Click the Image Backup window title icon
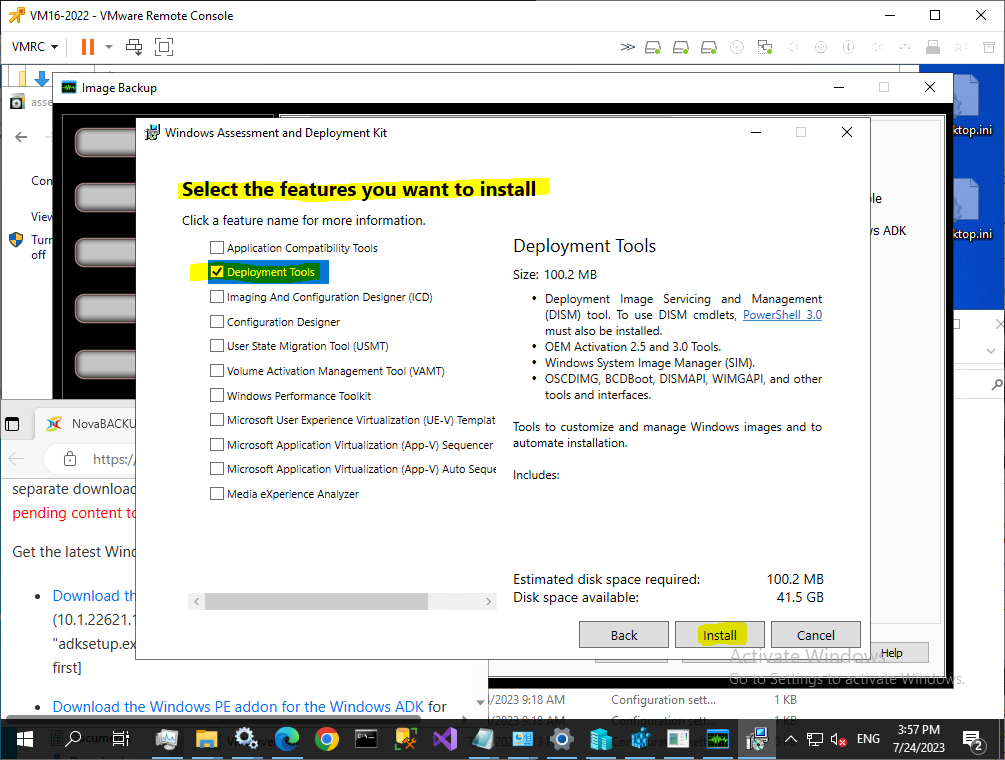1005x760 pixels. click(x=69, y=88)
